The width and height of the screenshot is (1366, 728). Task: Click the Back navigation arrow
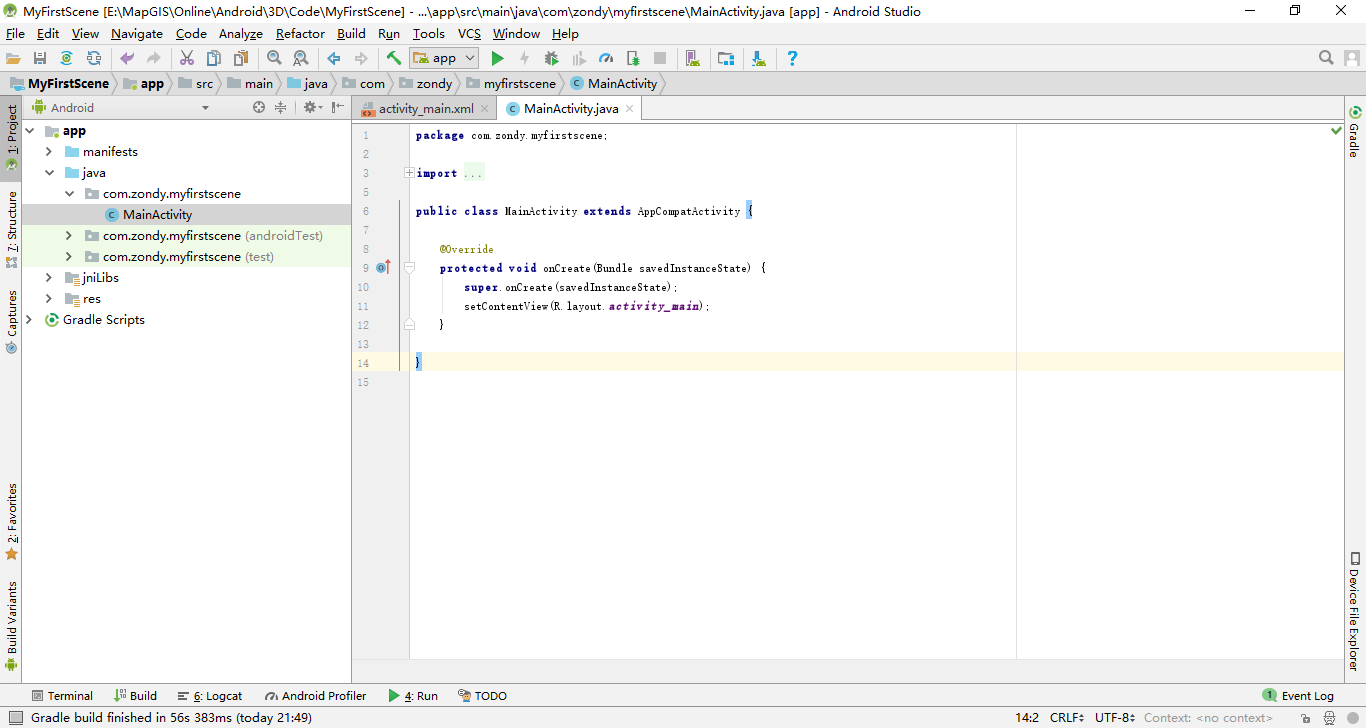click(334, 59)
